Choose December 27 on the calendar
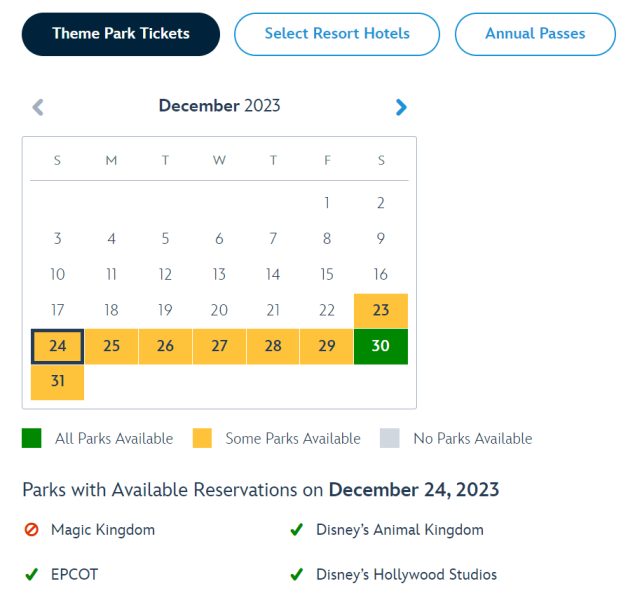Viewport: 635px width, 600px height. coord(220,346)
